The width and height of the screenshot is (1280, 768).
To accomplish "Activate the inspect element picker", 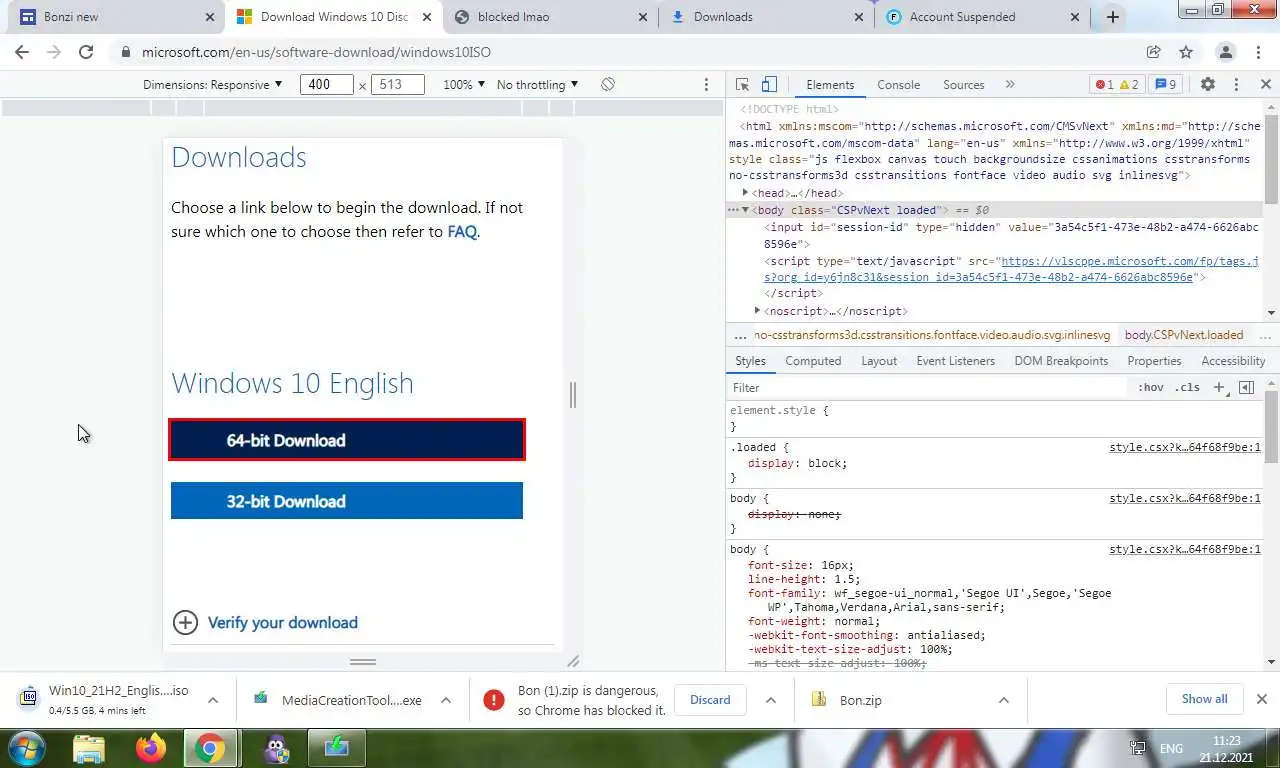I will pos(742,85).
